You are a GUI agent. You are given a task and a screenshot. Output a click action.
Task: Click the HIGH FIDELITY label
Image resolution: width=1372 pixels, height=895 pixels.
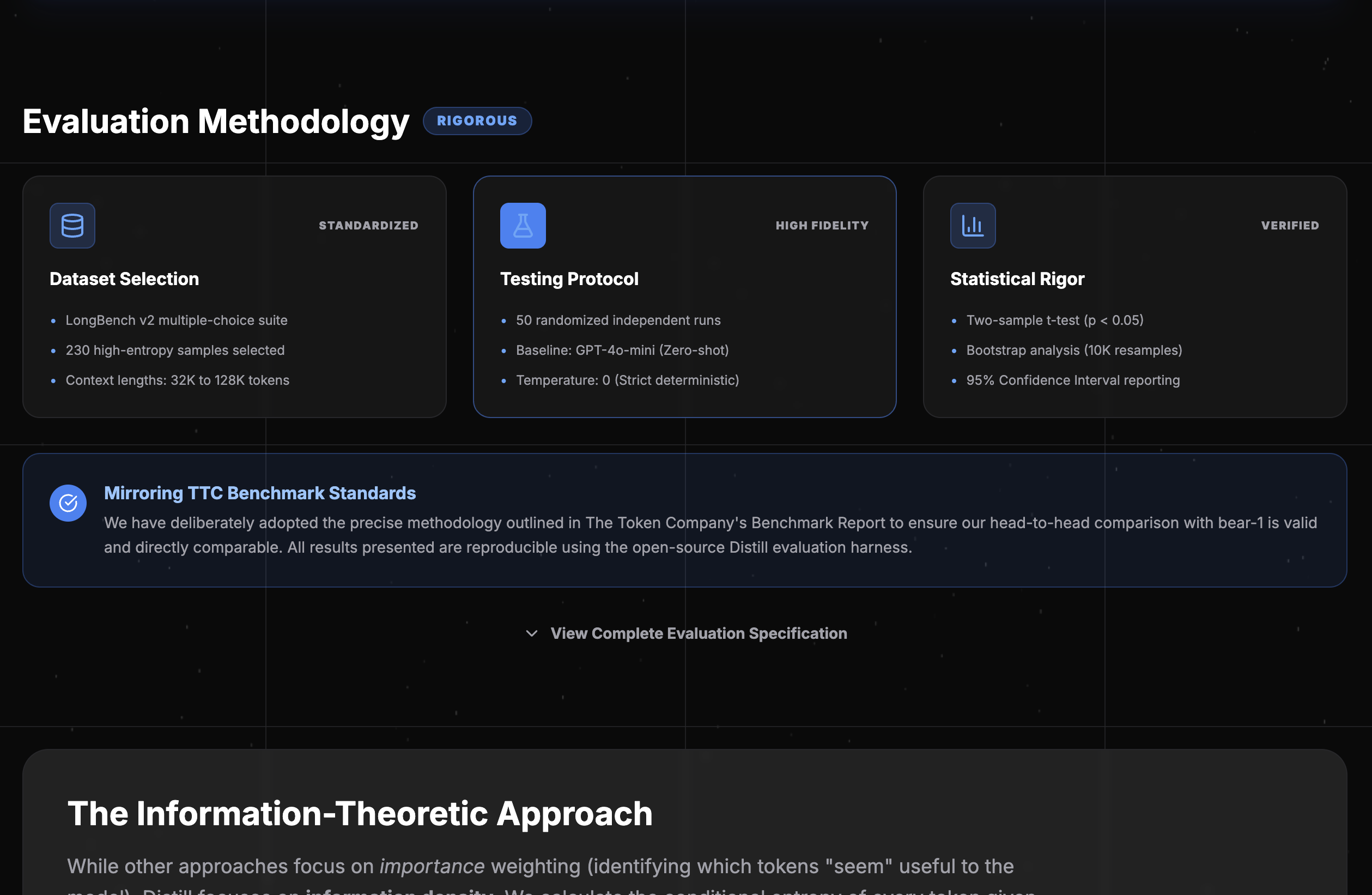pos(822,226)
